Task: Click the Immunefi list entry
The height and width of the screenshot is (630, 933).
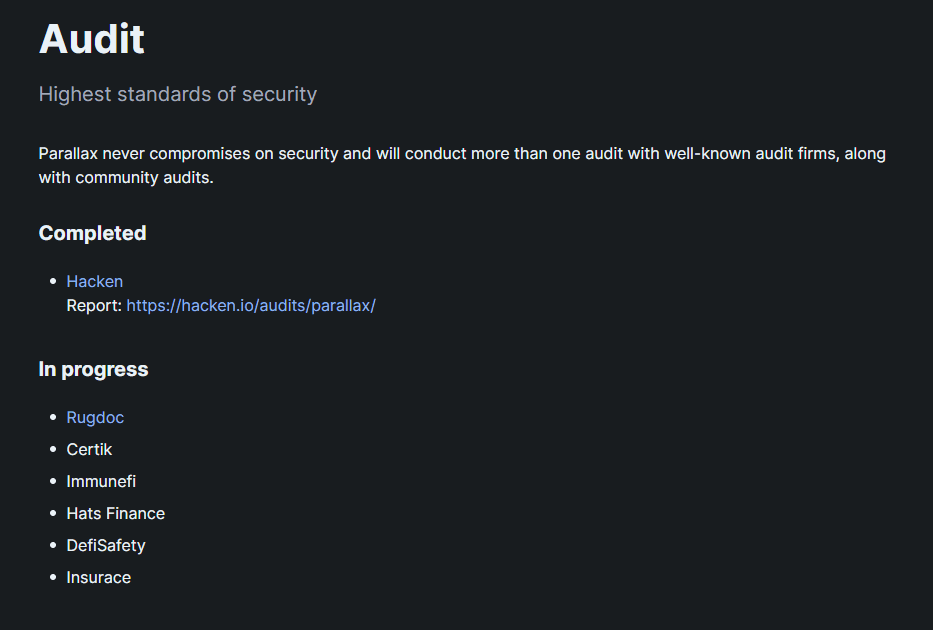Action: coord(101,481)
